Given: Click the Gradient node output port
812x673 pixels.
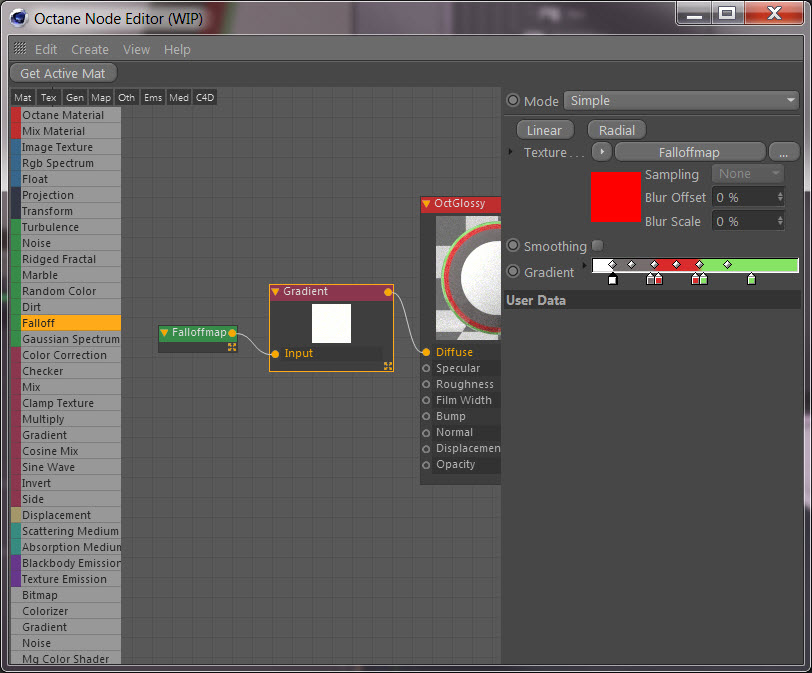Looking at the screenshot, I should [388, 292].
